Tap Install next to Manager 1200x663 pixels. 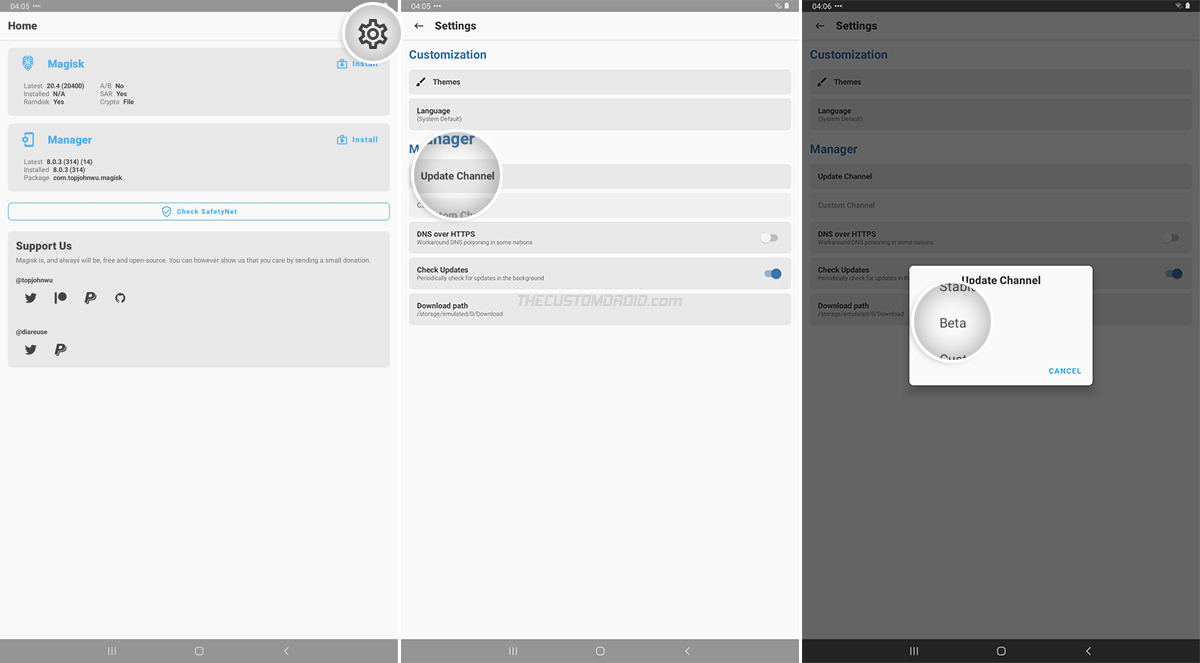(x=357, y=139)
